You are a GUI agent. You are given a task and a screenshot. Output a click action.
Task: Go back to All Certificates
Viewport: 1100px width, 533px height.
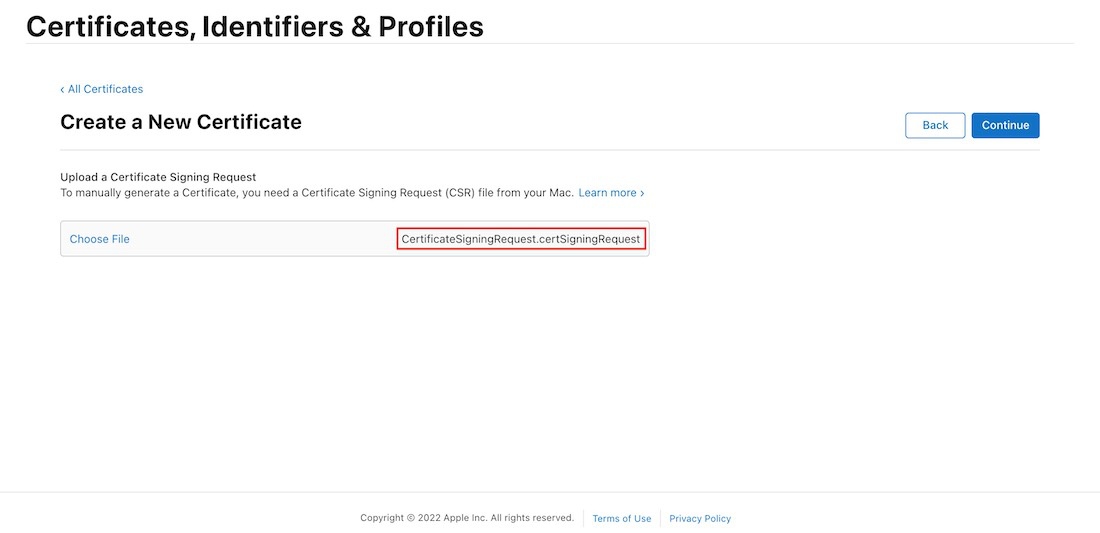tap(105, 89)
